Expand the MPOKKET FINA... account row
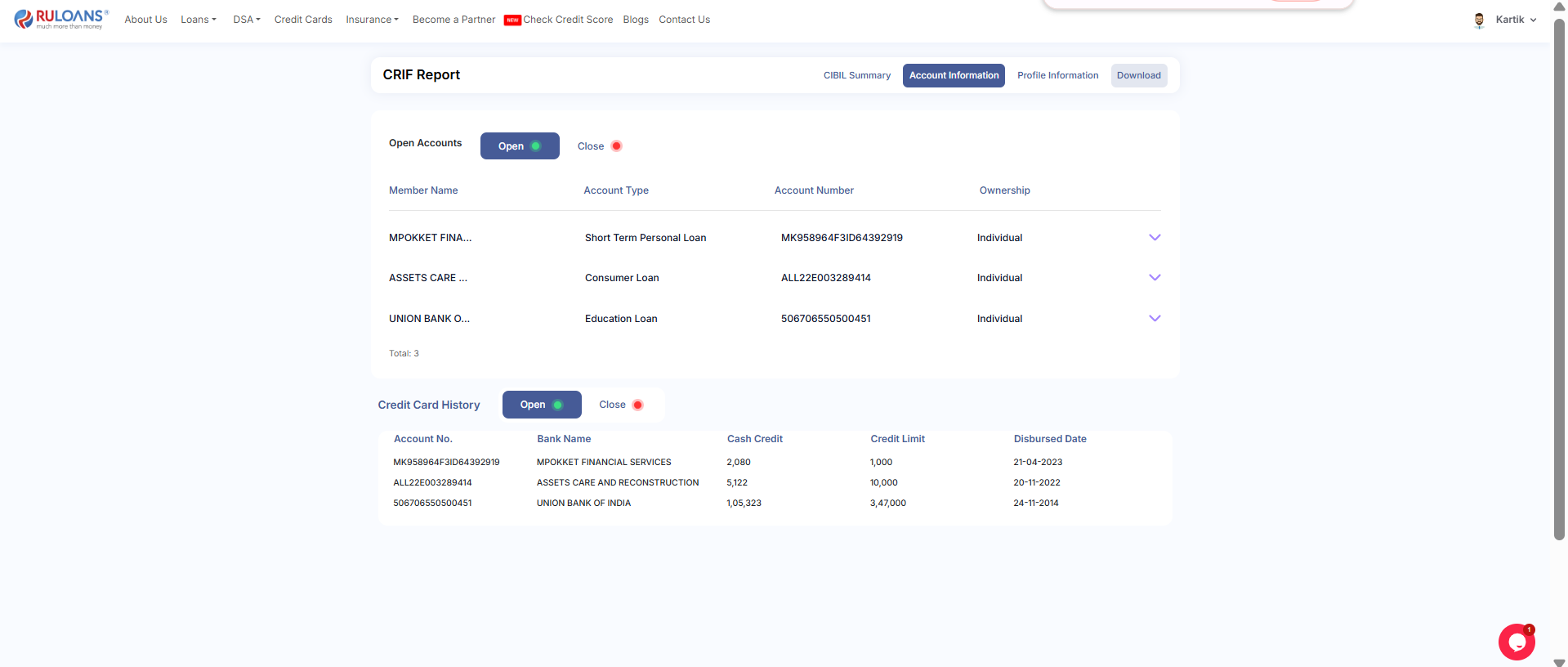 [x=1155, y=238]
